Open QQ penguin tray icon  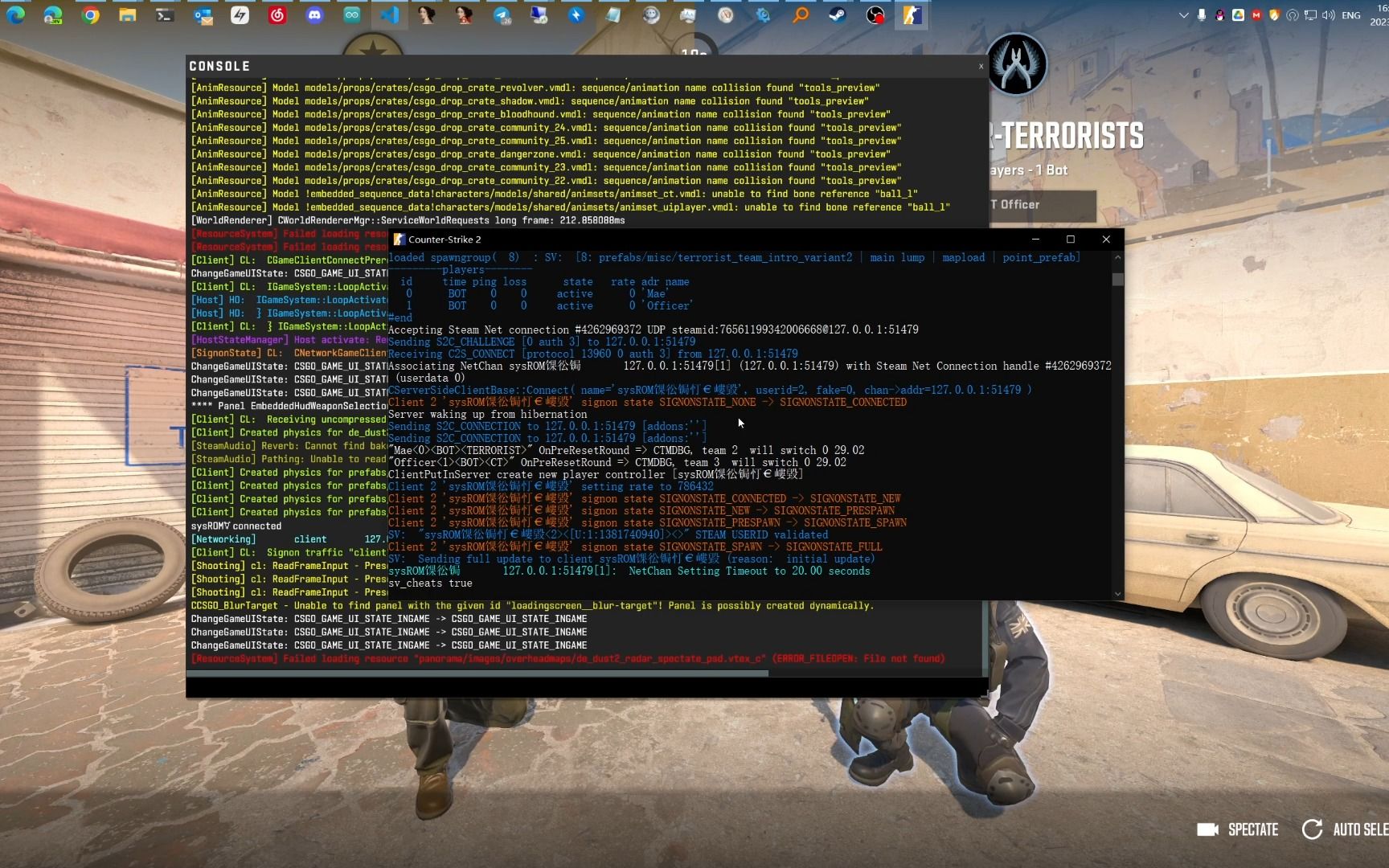(x=1220, y=14)
